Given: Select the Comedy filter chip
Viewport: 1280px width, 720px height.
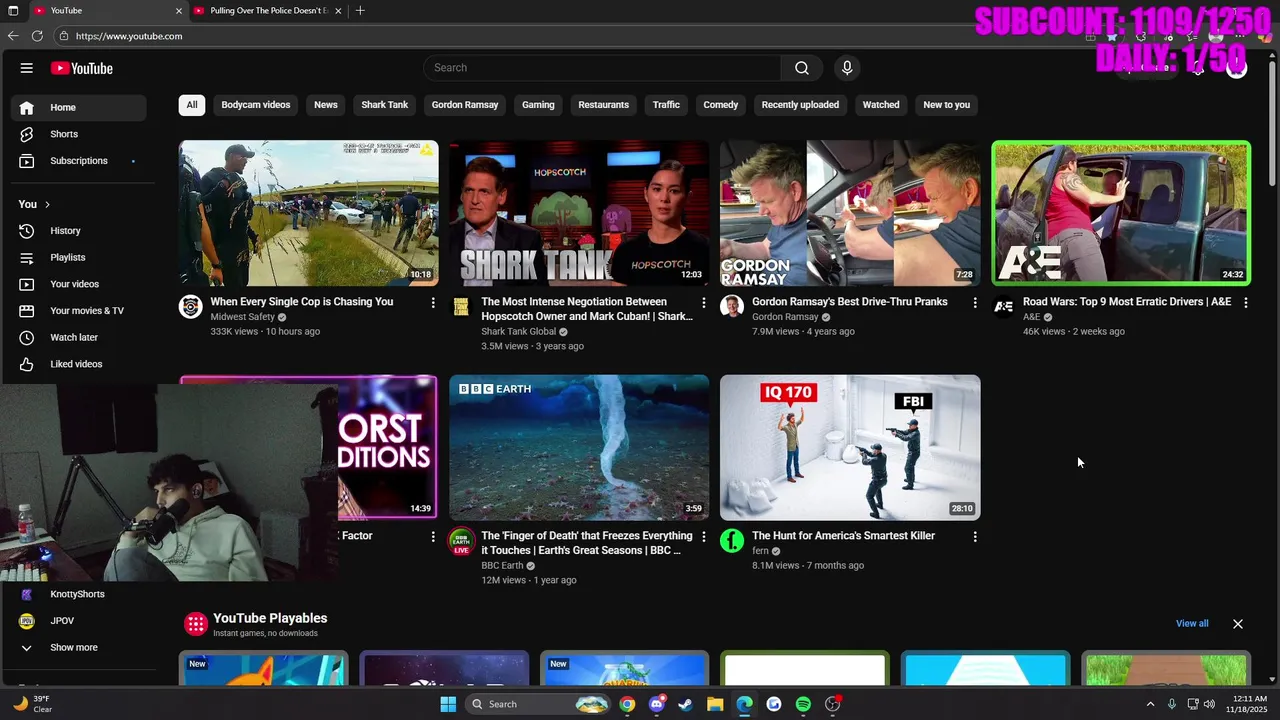Looking at the screenshot, I should (x=721, y=105).
